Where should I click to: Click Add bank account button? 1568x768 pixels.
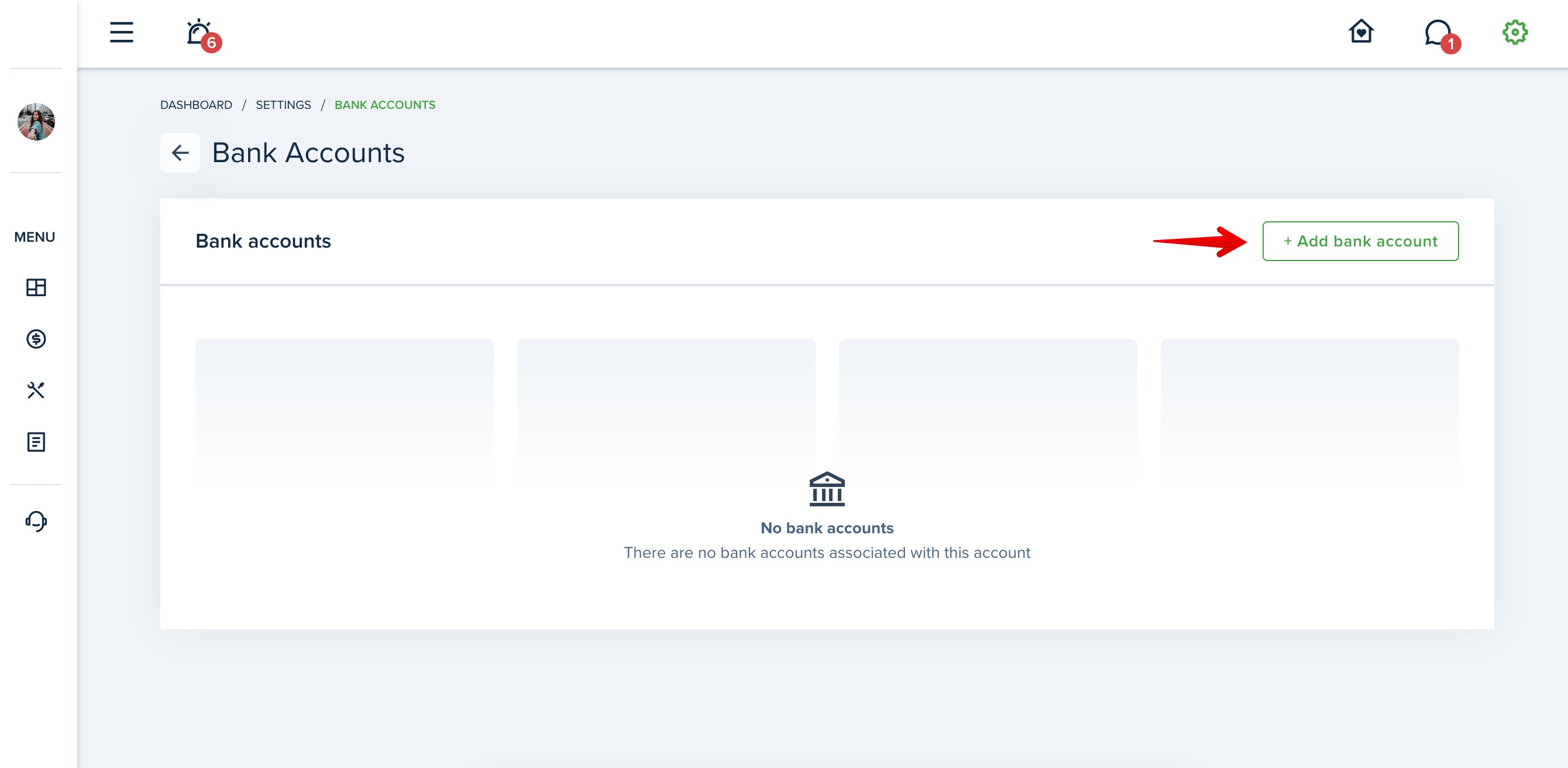tap(1360, 241)
